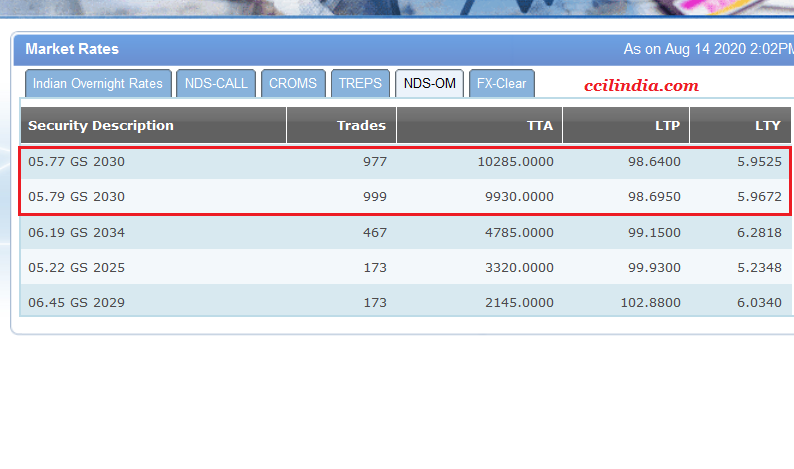Select the NDS-OM tab
The width and height of the screenshot is (794, 469).
tap(429, 83)
